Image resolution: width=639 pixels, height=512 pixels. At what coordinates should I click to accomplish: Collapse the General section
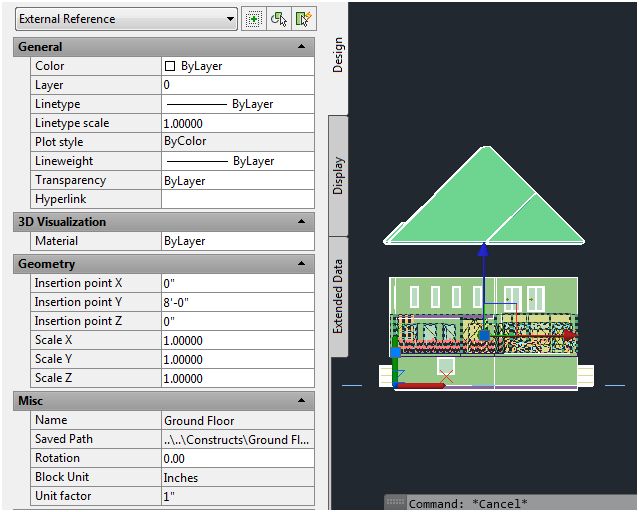pyautogui.click(x=301, y=46)
